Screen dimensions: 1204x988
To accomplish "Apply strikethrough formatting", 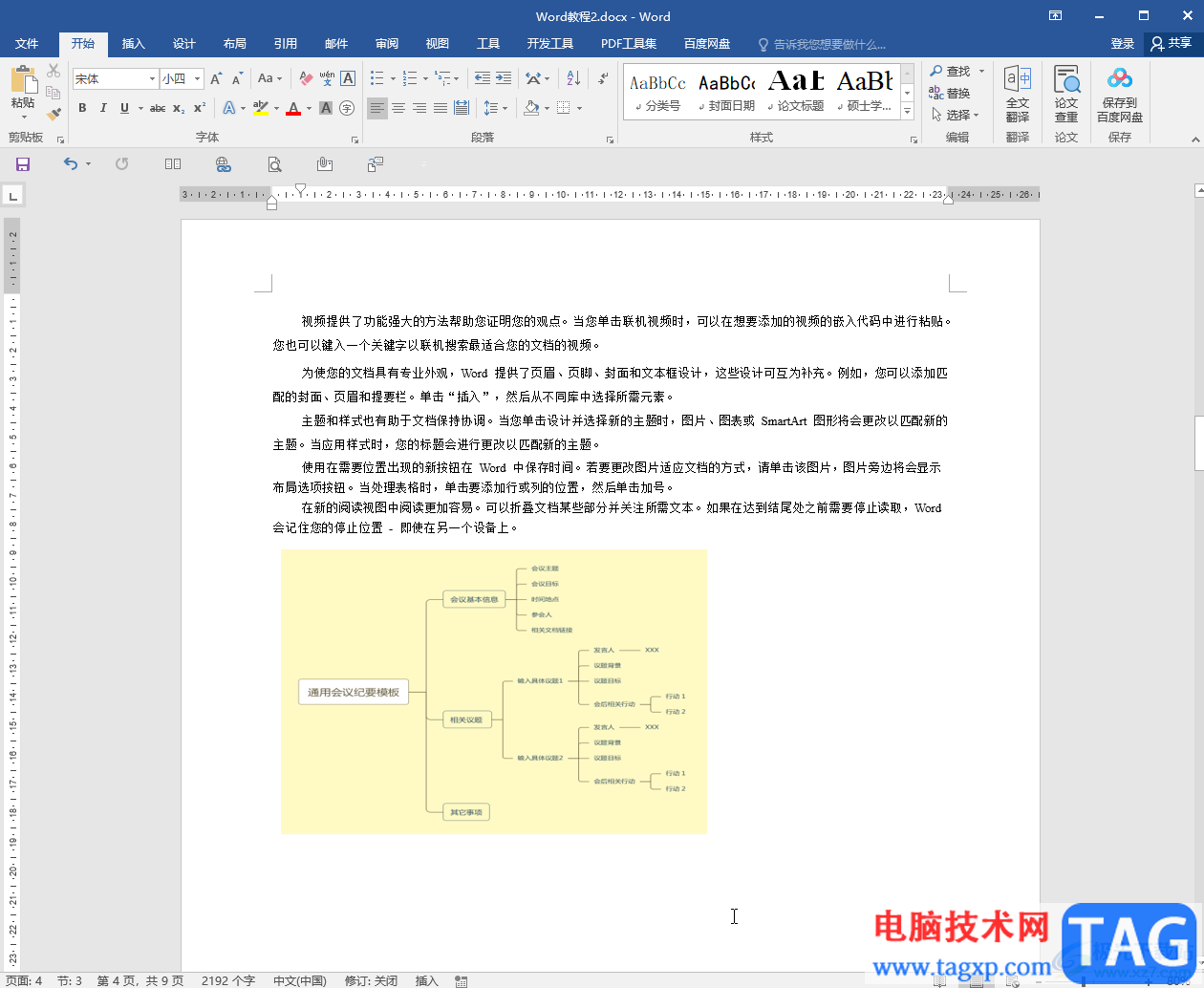I will point(158,108).
